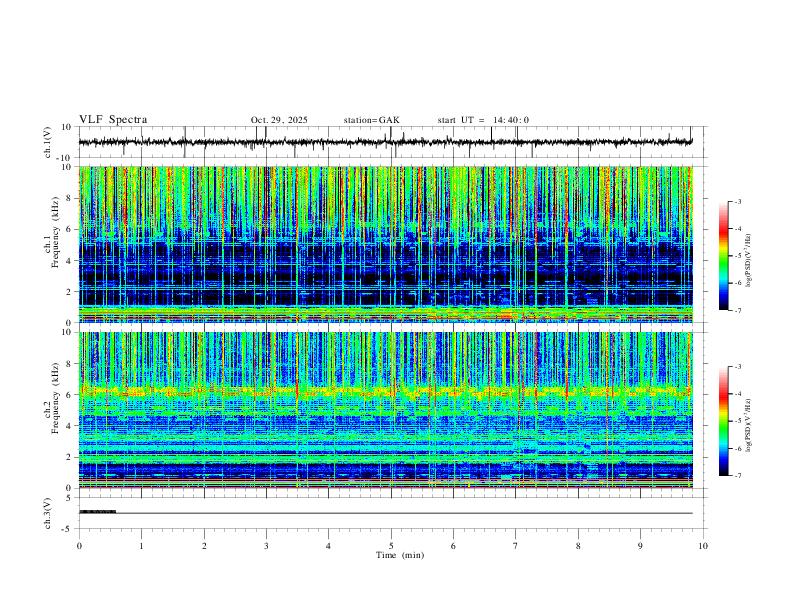Click the "Time (min)" axis title
The height and width of the screenshot is (612, 792).
[x=400, y=555]
